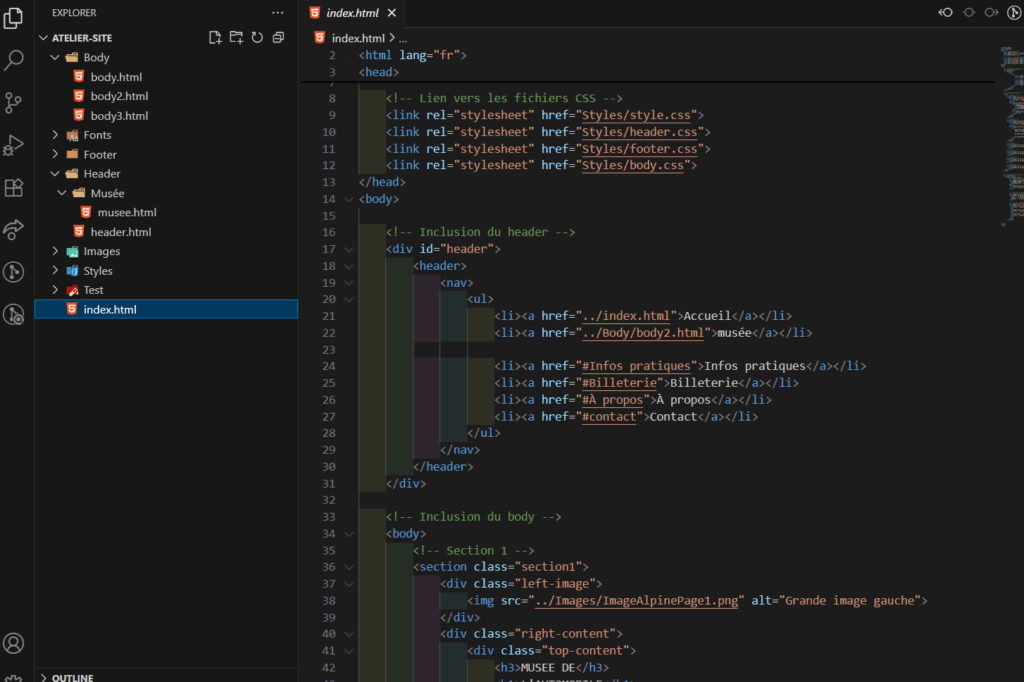Open the Run and Debug icon
The image size is (1024, 682).
coord(13,145)
